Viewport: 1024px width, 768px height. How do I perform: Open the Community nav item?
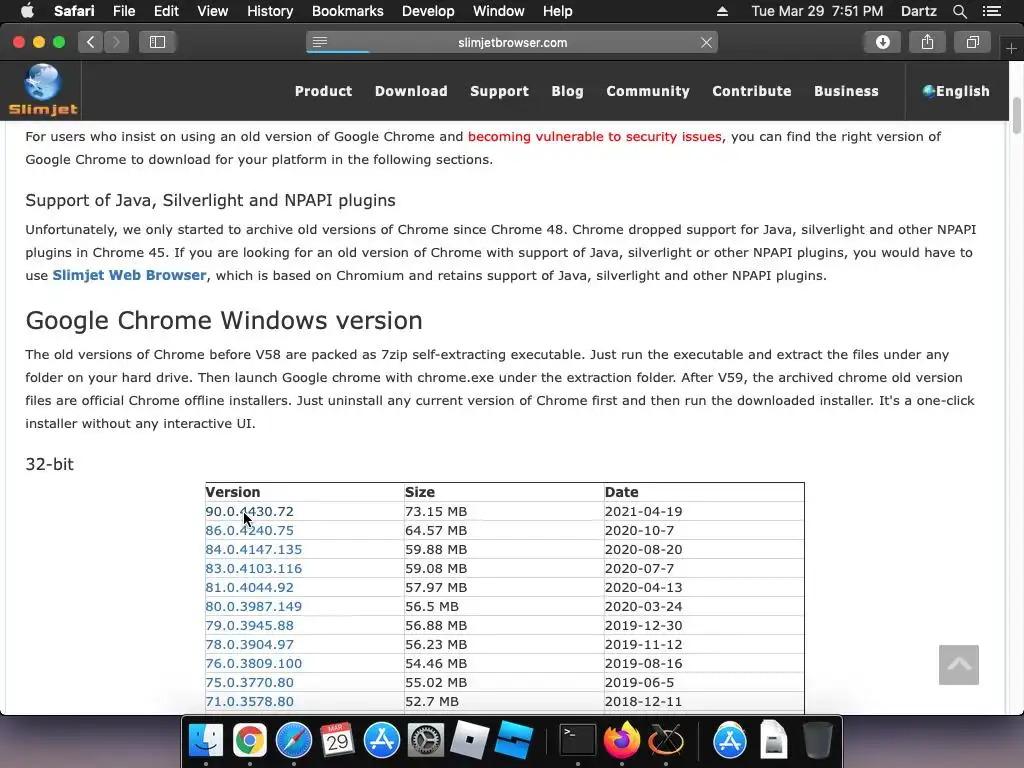tap(648, 91)
